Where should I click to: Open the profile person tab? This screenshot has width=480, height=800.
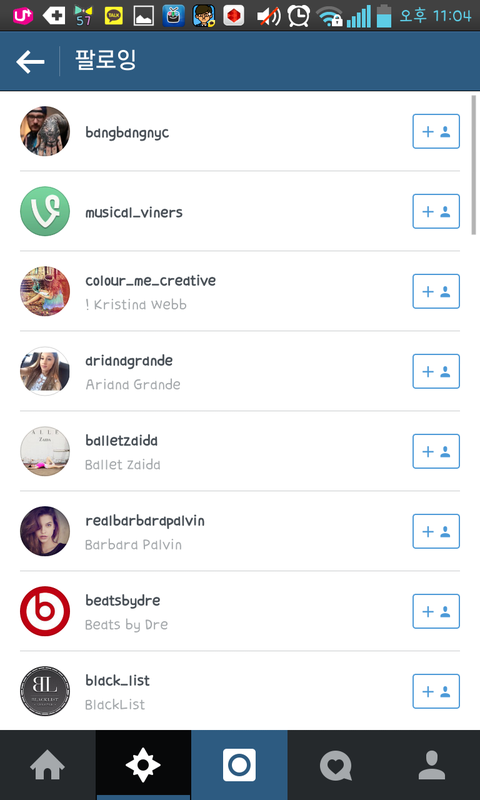point(432,765)
